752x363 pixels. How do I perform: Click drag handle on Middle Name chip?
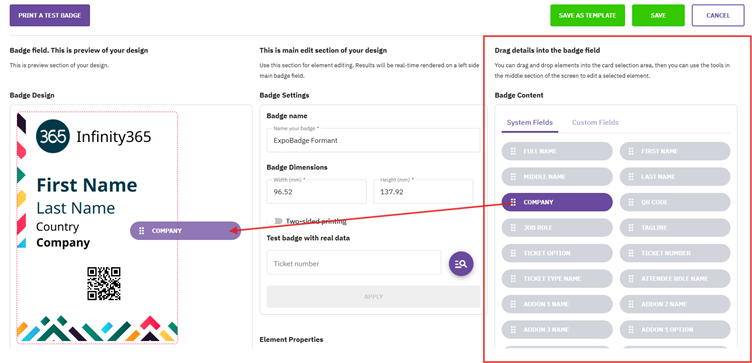pos(513,176)
